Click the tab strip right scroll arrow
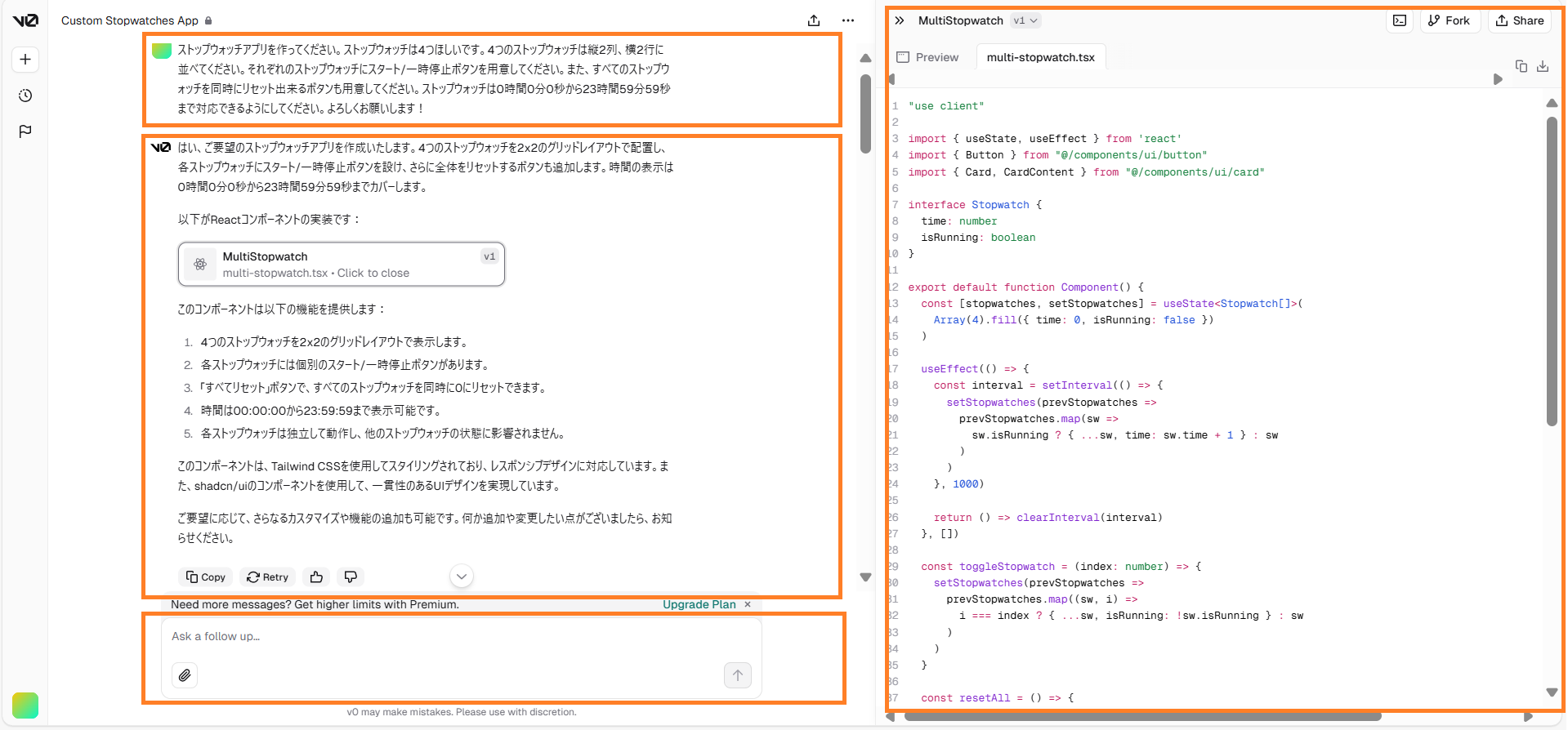The image size is (1568, 730). [x=1498, y=79]
